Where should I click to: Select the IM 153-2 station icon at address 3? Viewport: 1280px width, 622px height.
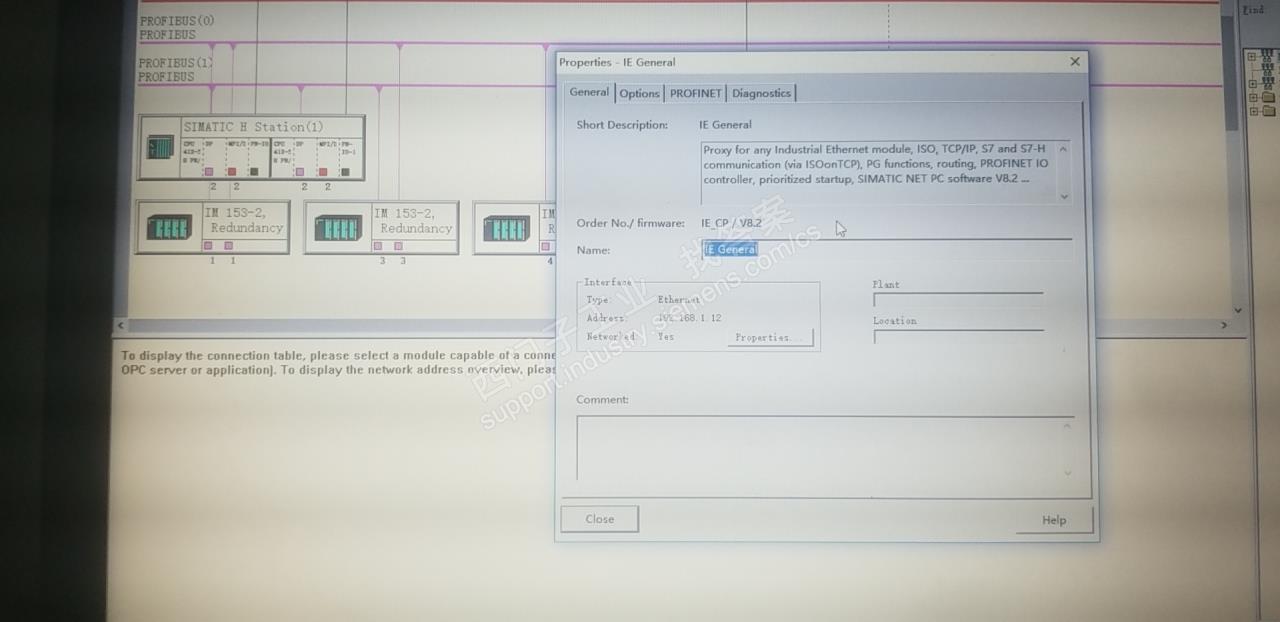(x=338, y=228)
